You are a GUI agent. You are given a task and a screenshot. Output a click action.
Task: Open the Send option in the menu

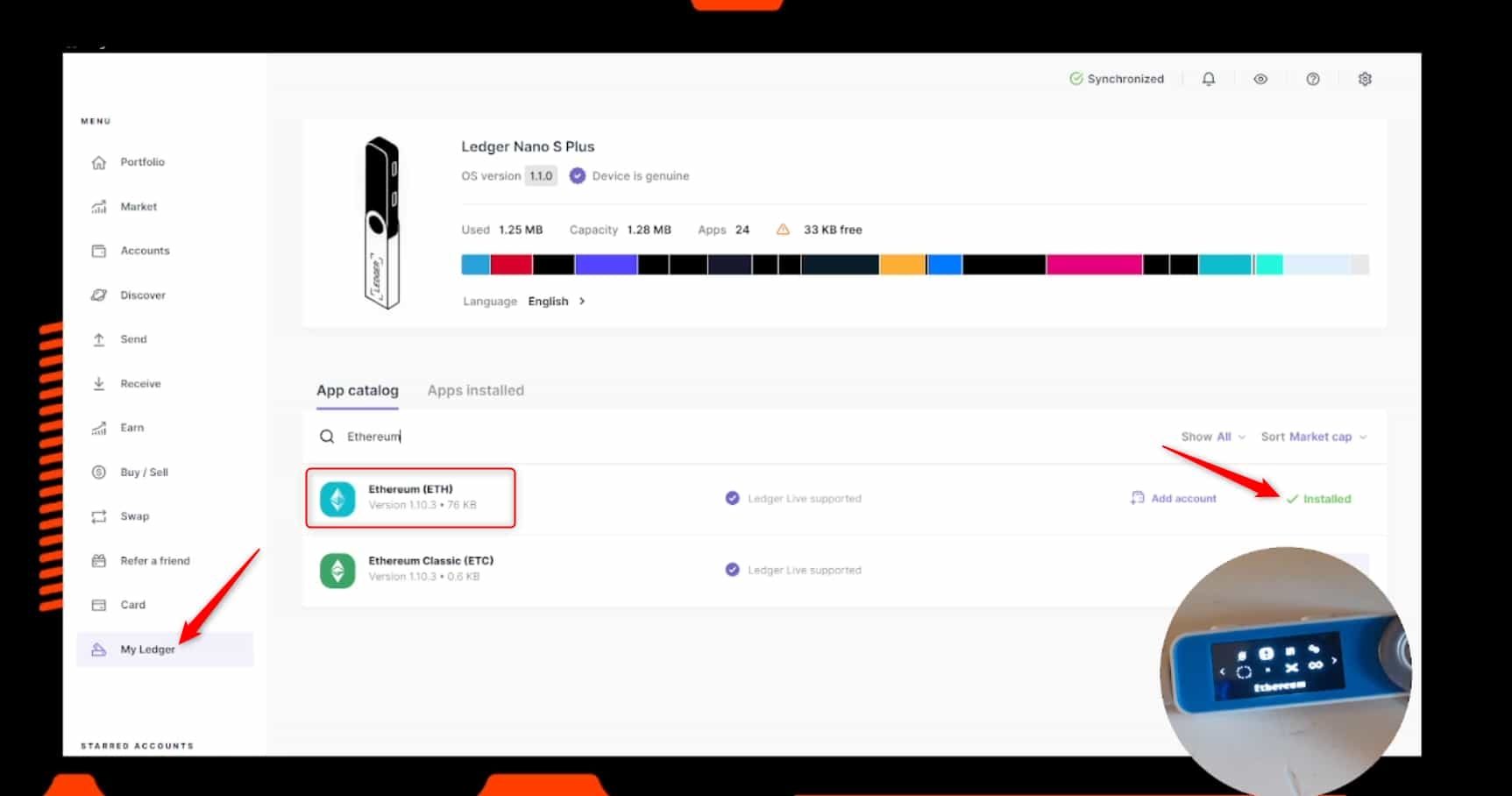coord(133,339)
